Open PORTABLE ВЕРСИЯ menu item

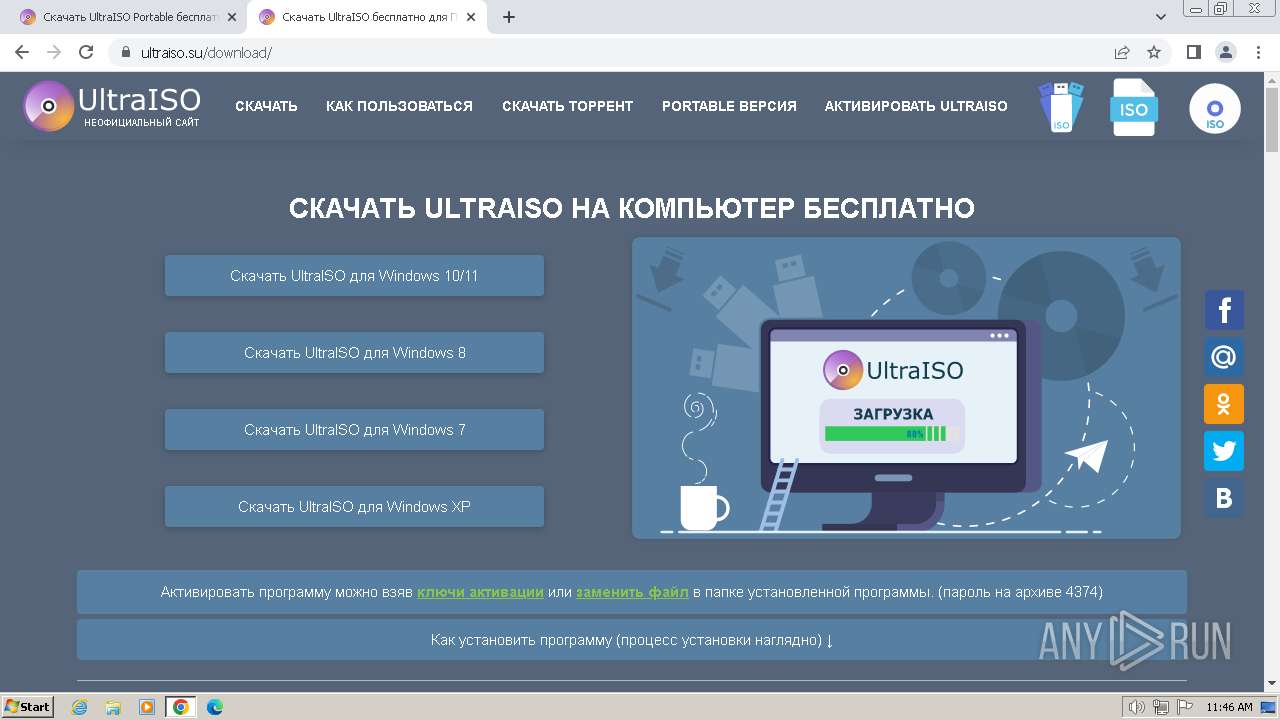pyautogui.click(x=729, y=106)
